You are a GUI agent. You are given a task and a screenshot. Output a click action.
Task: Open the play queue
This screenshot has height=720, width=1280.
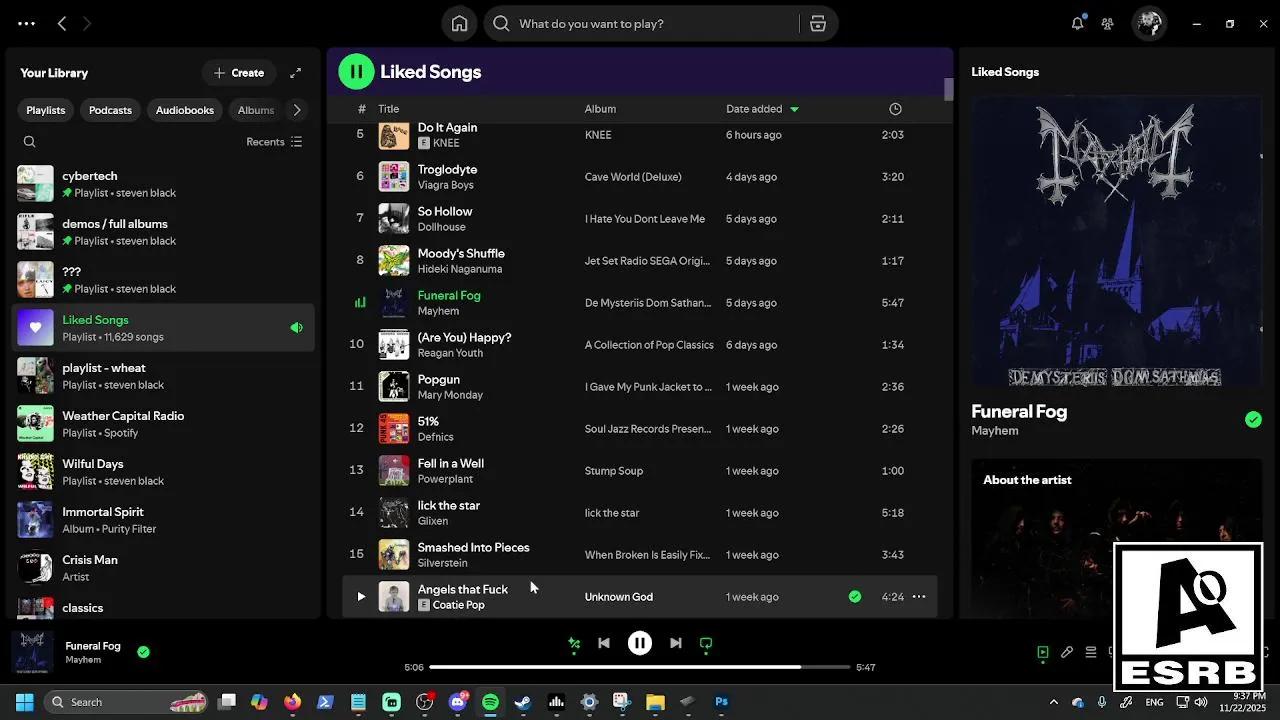[x=1091, y=652]
